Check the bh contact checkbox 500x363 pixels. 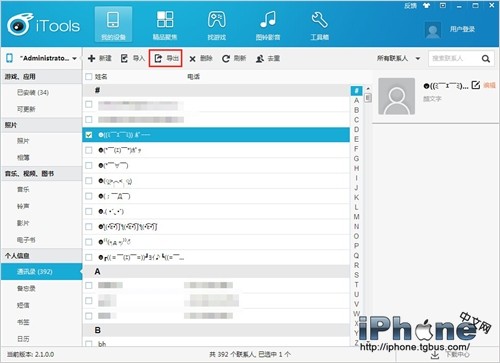(x=89, y=343)
